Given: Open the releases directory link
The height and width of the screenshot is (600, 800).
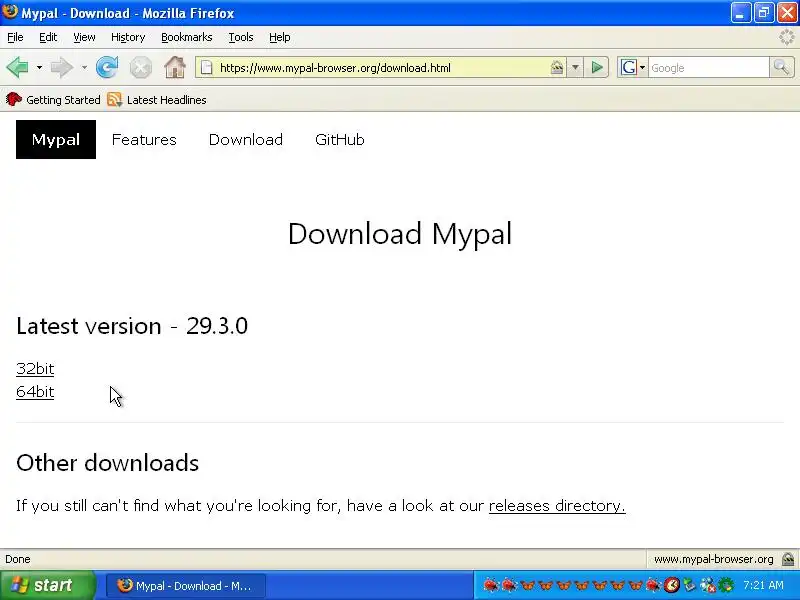Looking at the screenshot, I should coord(557,506).
